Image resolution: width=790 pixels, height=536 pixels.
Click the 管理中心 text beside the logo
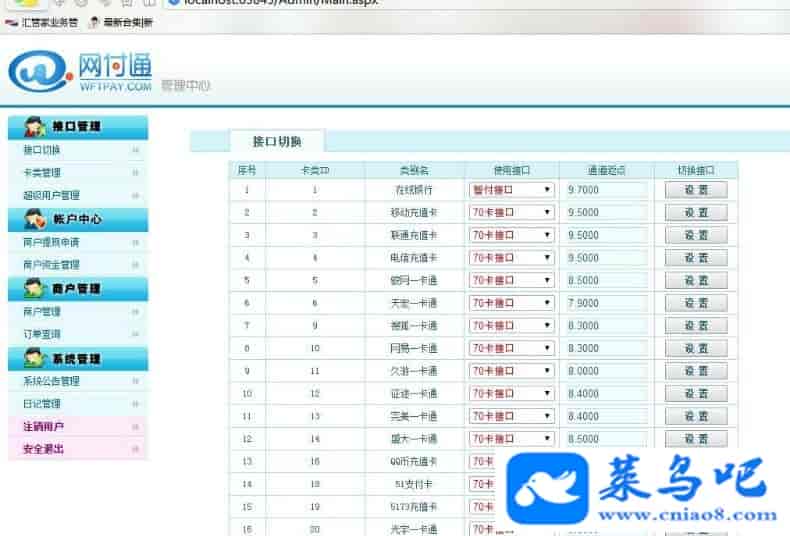(186, 86)
